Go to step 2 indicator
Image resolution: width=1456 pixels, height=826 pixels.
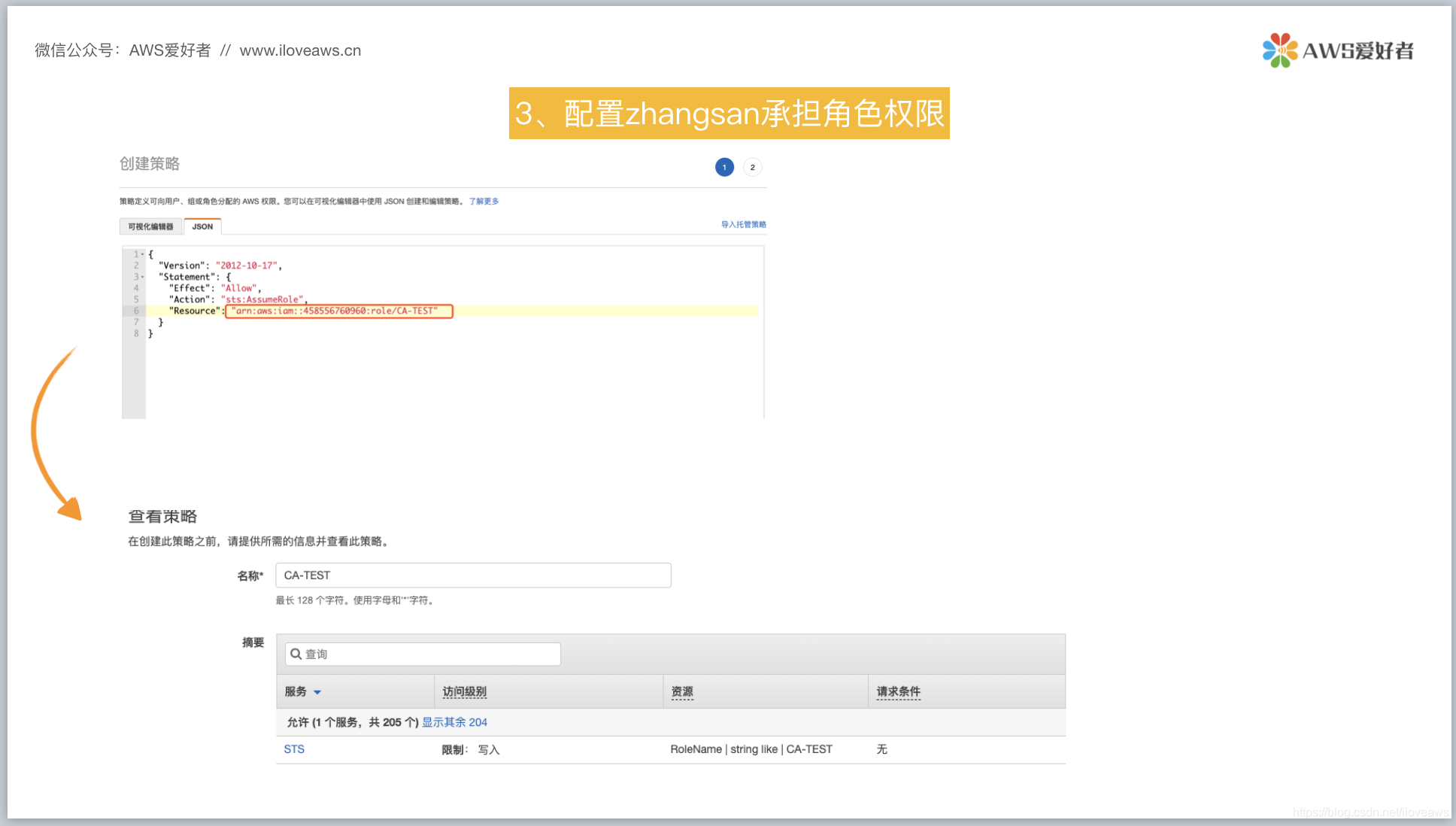point(752,167)
